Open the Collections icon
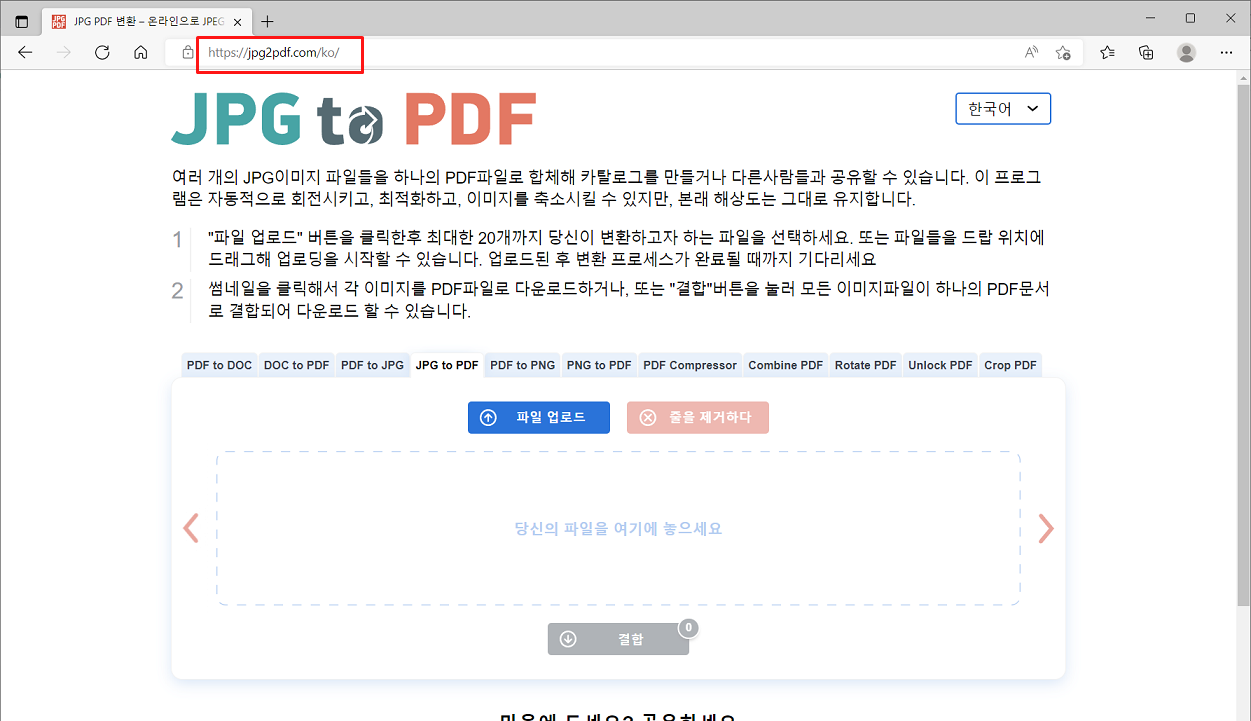1251x721 pixels. pos(1146,53)
